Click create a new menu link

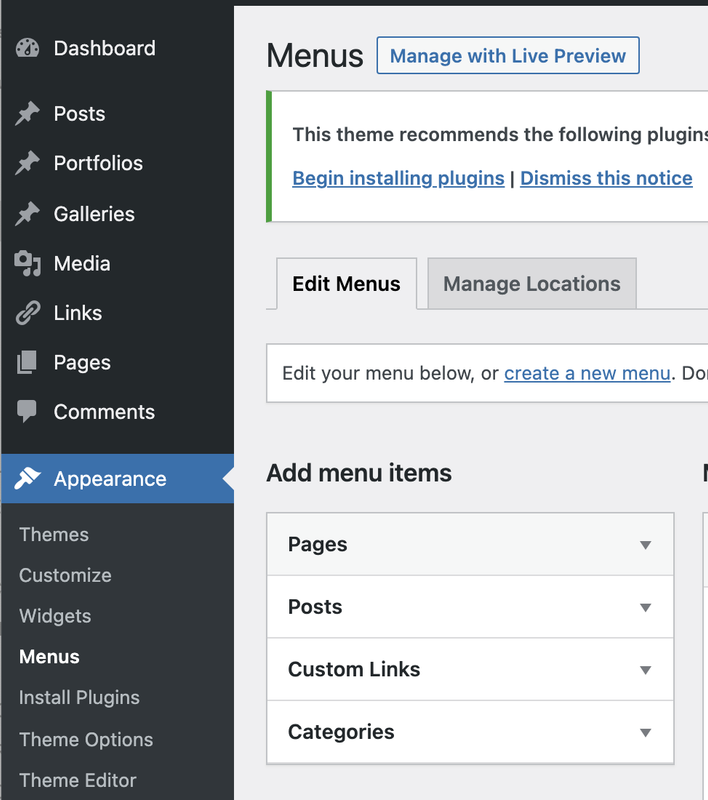coord(587,373)
